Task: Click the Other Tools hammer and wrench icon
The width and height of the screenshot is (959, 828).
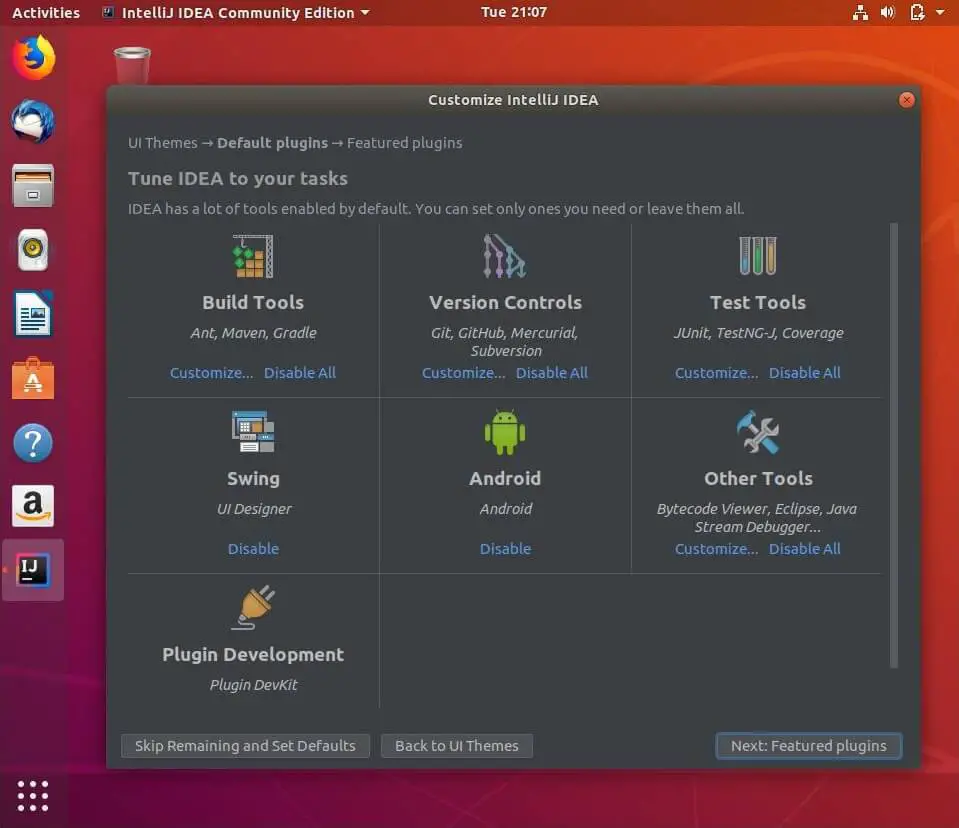Action: click(x=758, y=432)
